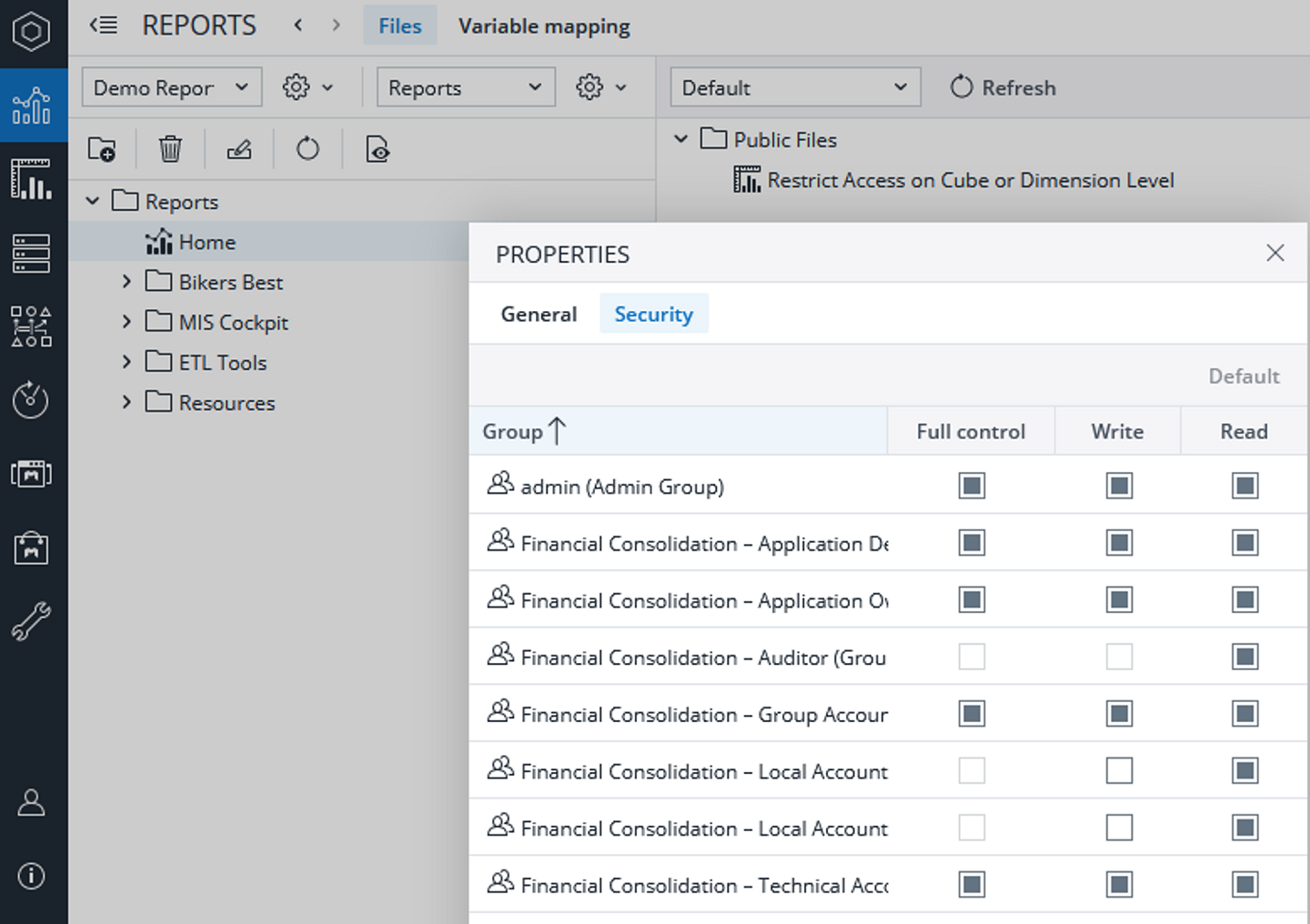Toggle Read for admin (Admin Group)
The height and width of the screenshot is (924, 1310).
1244,486
